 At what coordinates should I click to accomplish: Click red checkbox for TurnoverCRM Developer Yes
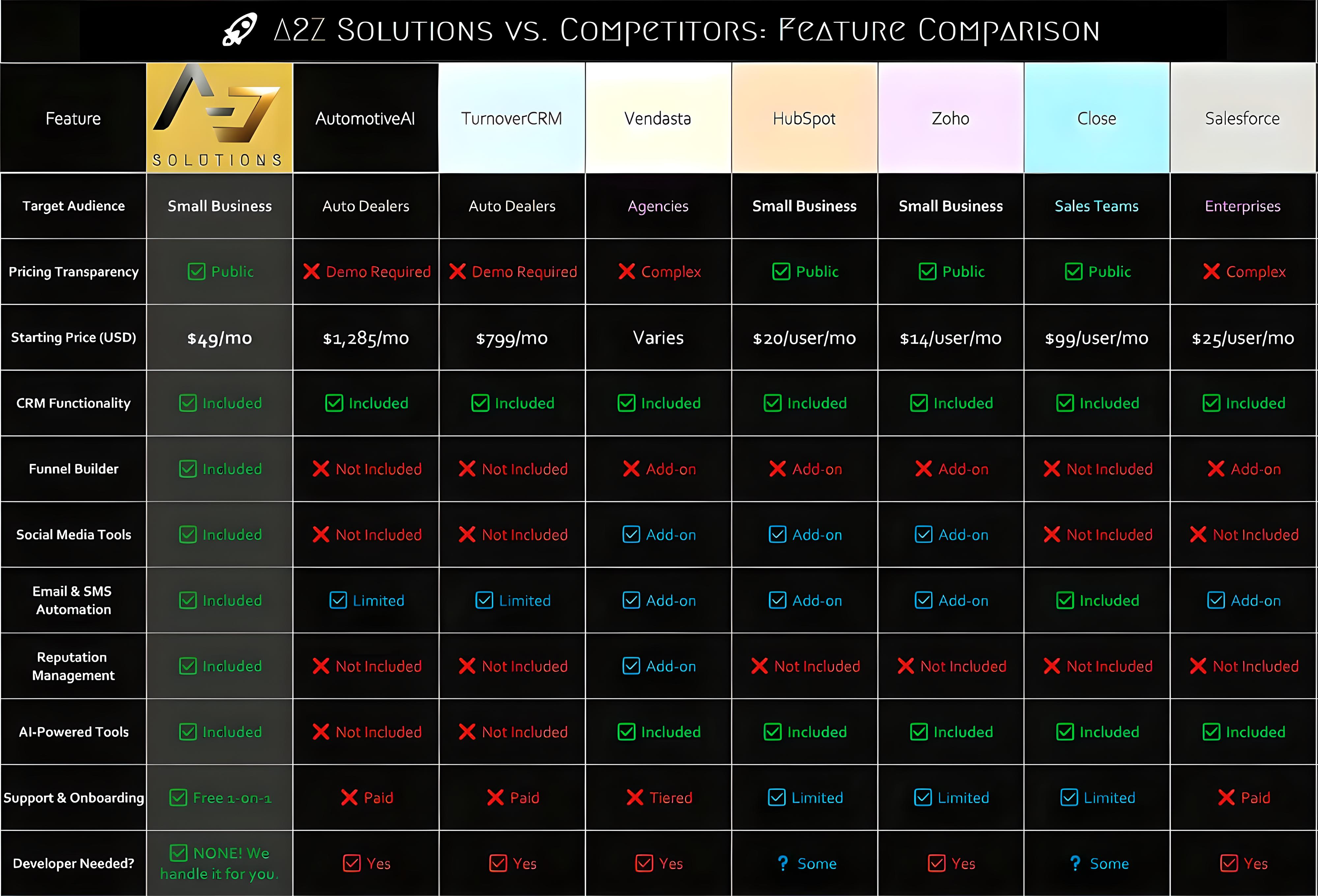click(498, 863)
